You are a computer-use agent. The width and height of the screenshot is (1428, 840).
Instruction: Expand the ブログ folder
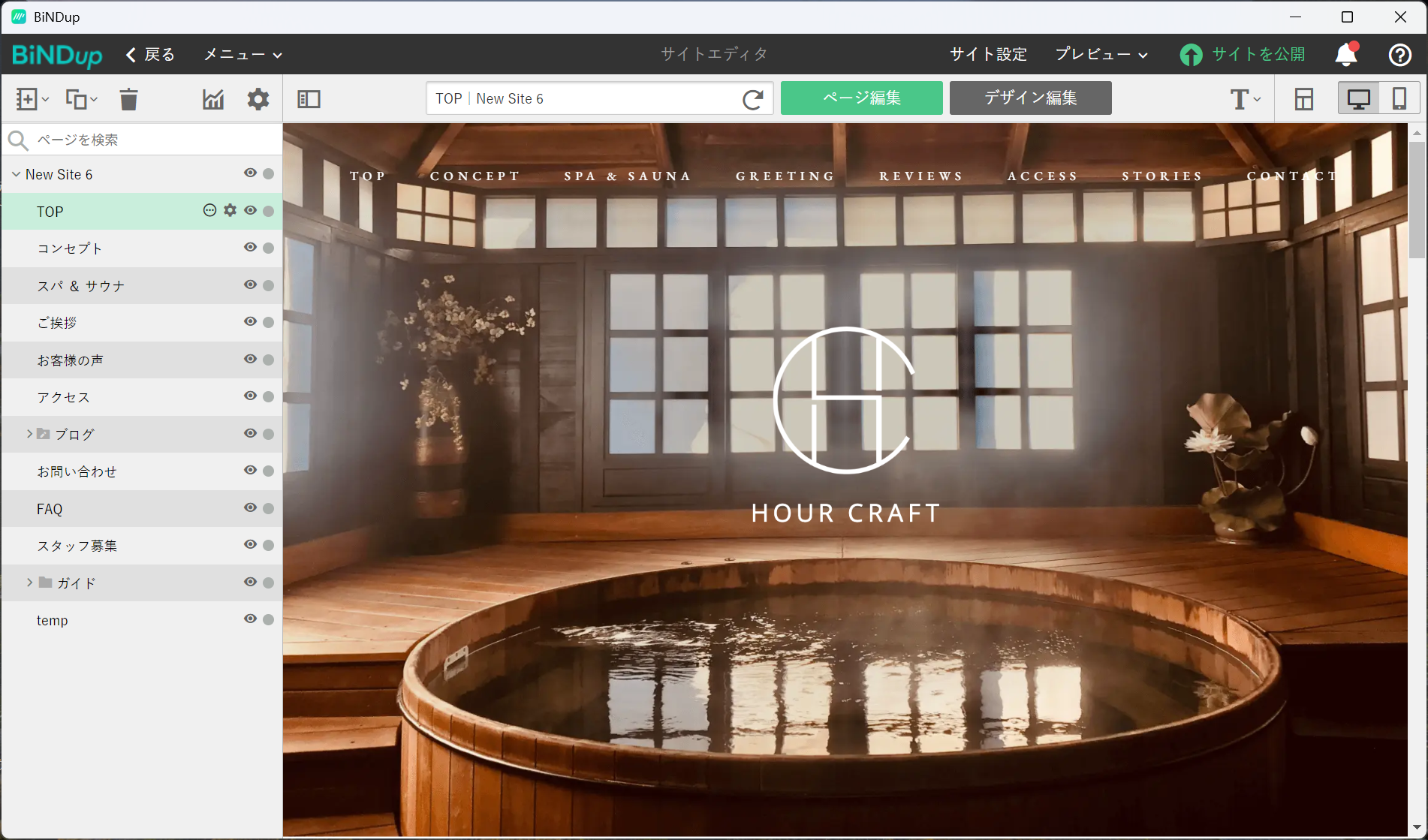pos(29,434)
